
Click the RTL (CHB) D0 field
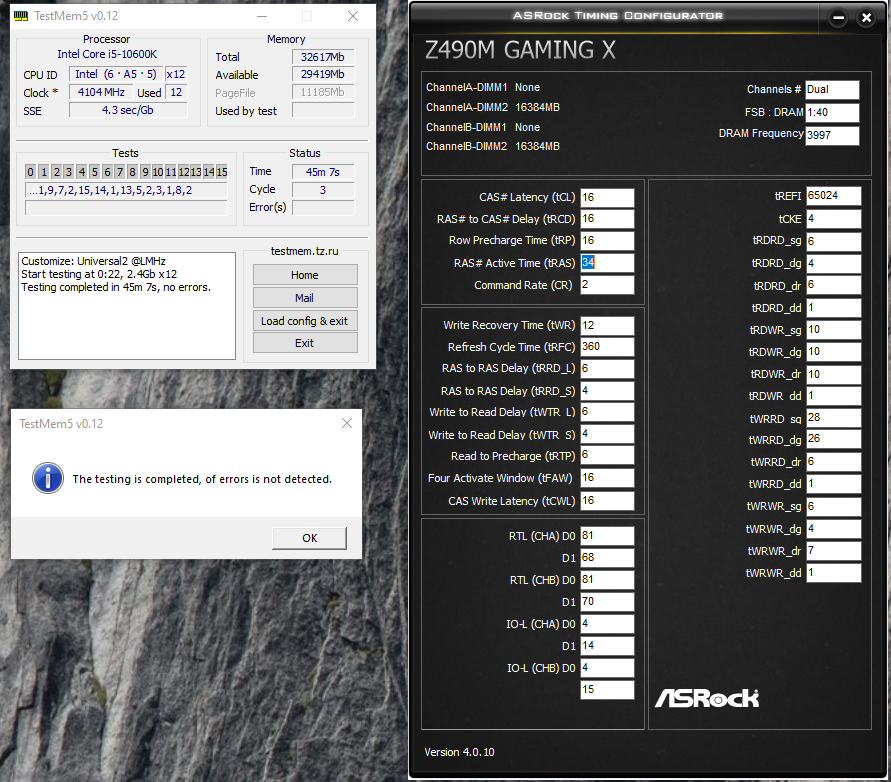[x=607, y=580]
